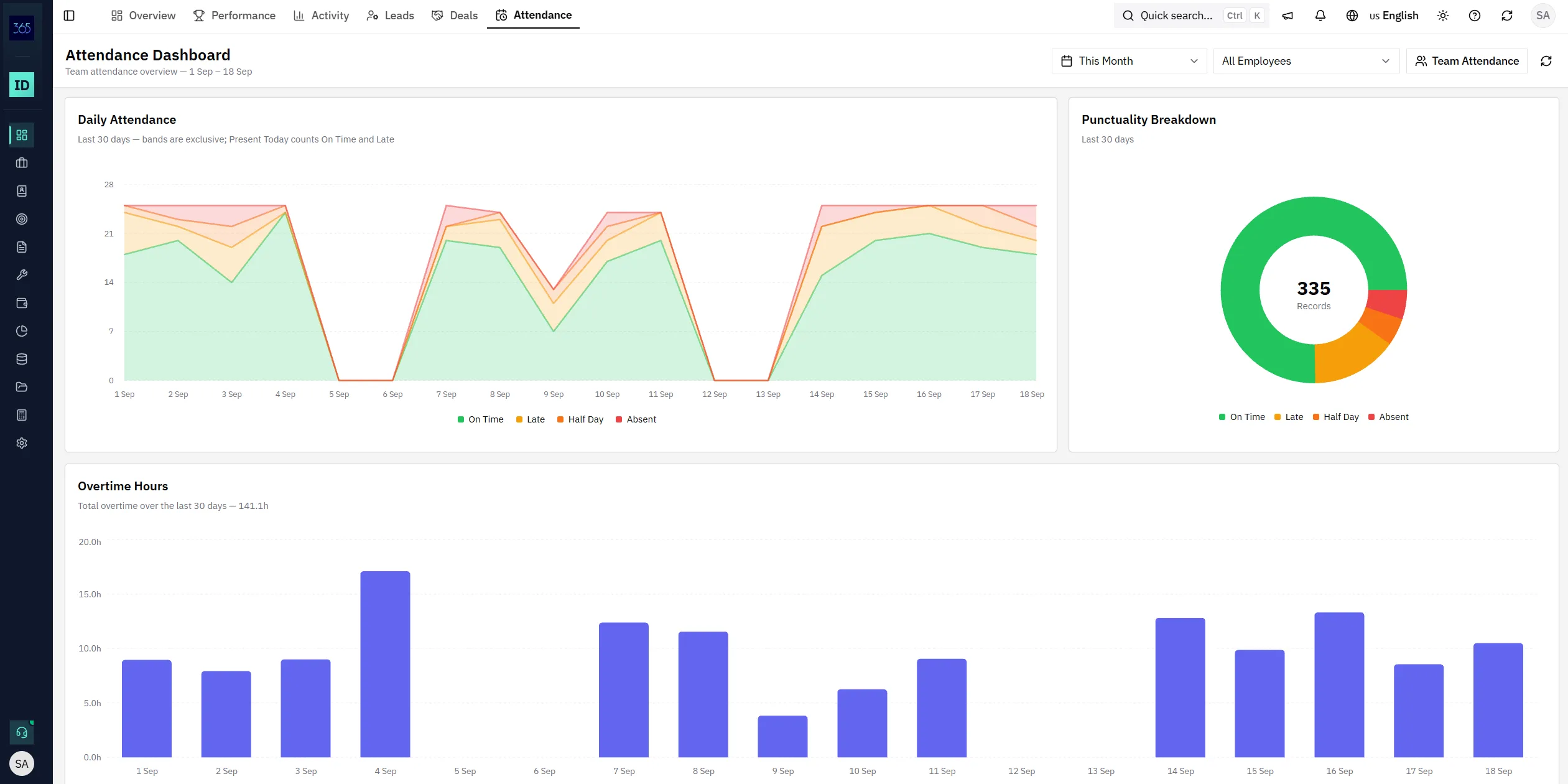Open the SA user avatar menu in top bar
This screenshot has width=1568, height=784.
tap(1543, 16)
